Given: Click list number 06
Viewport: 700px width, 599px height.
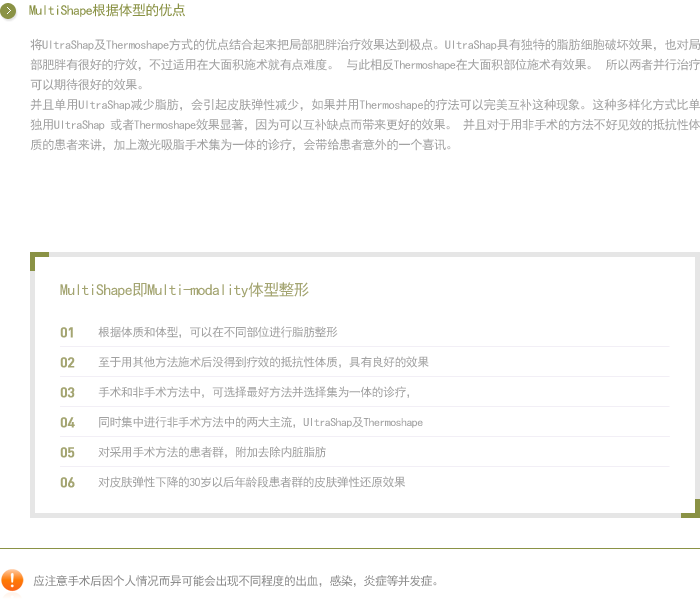Looking at the screenshot, I should pyautogui.click(x=67, y=482).
